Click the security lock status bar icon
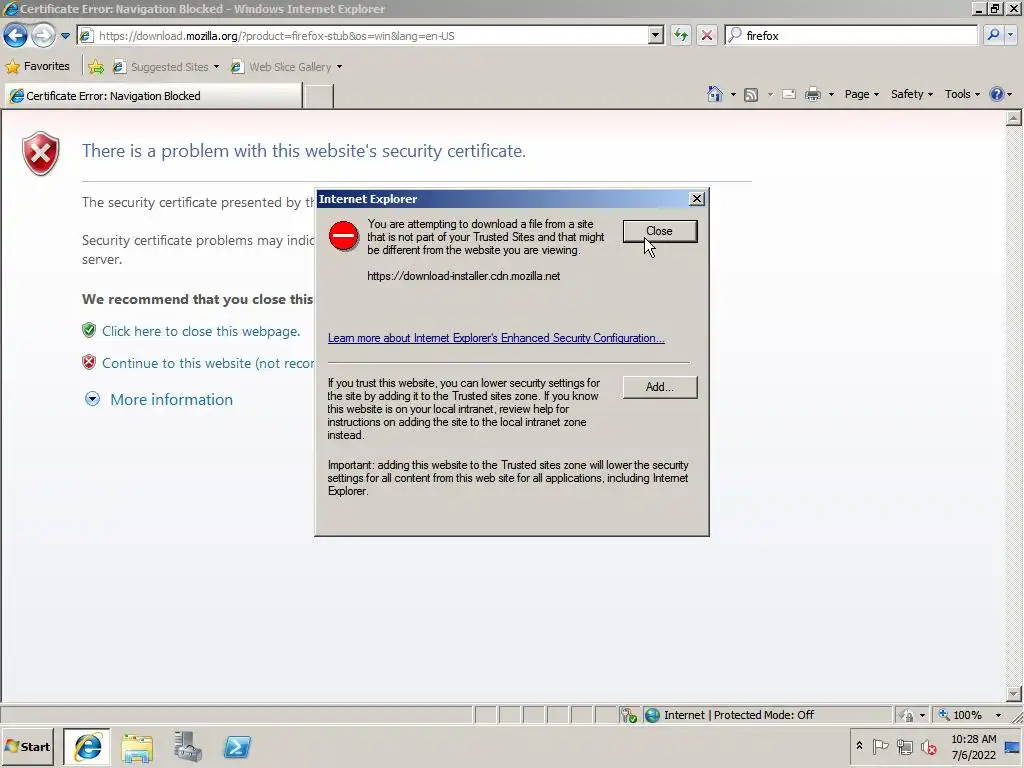 pyautogui.click(x=906, y=715)
